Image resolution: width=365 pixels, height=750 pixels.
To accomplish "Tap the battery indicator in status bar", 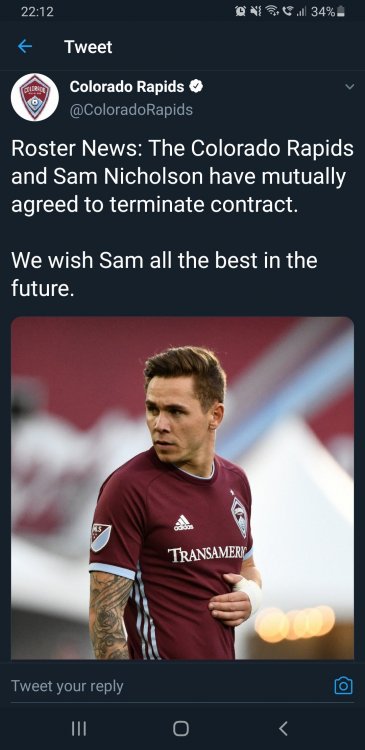I will tap(341, 12).
